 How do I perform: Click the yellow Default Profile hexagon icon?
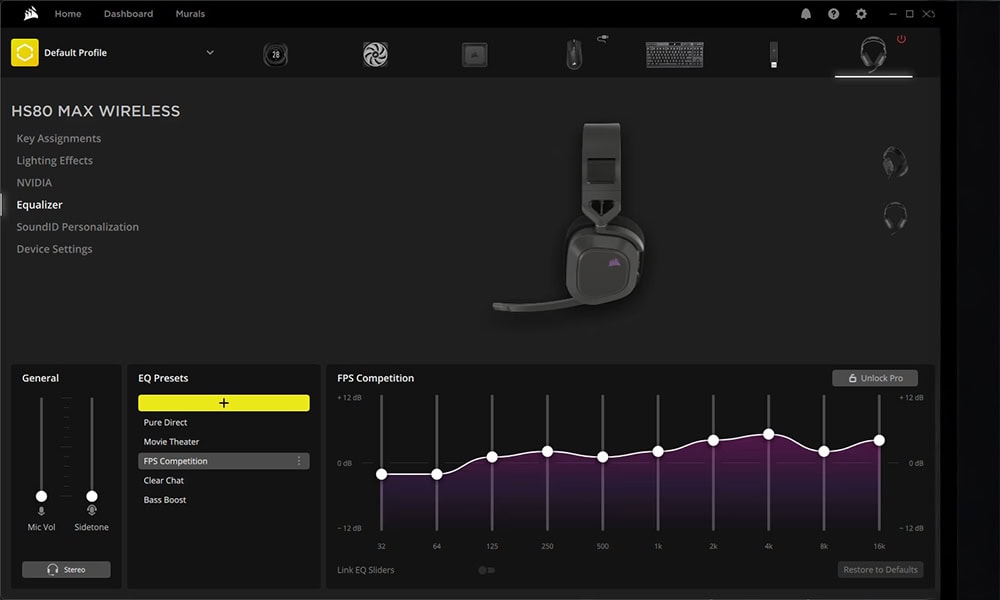(25, 53)
